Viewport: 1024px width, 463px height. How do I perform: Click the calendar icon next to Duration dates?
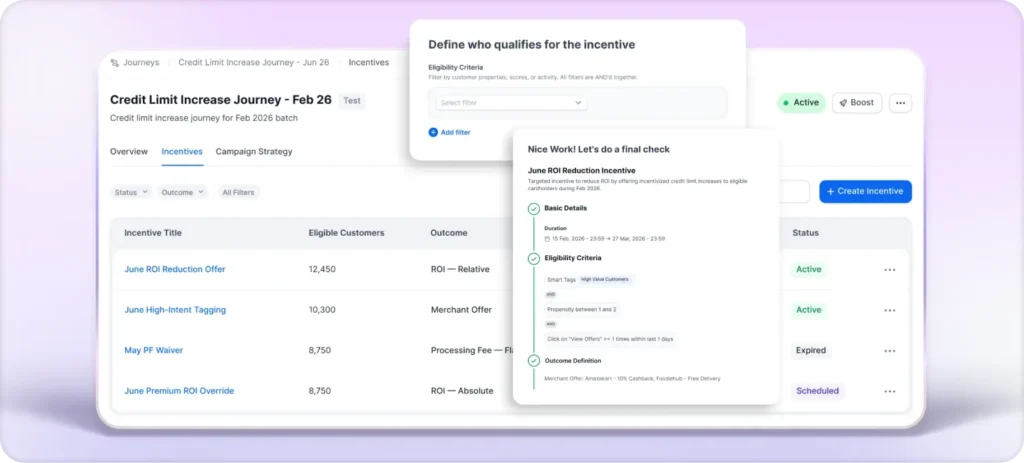pos(547,239)
